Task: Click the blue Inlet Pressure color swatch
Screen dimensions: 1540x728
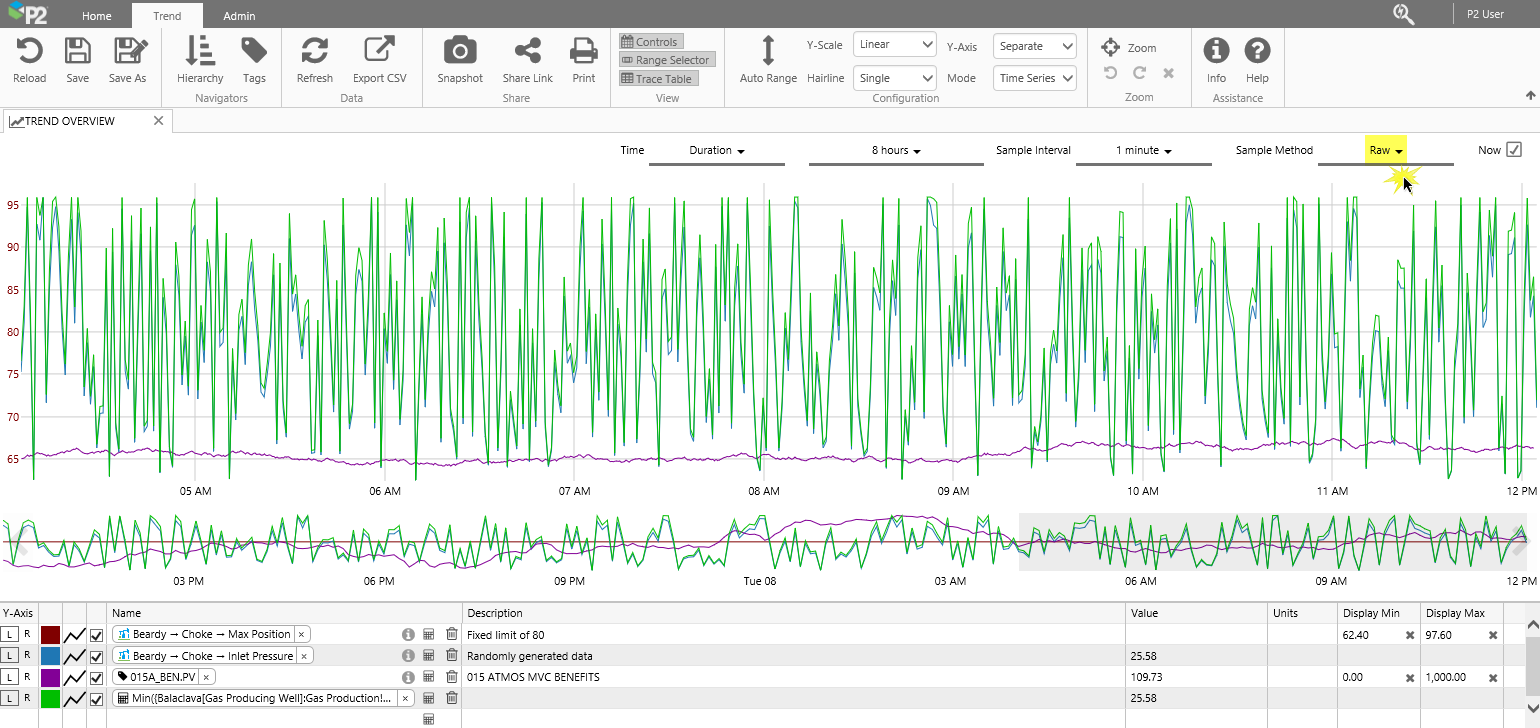Action: [x=50, y=656]
